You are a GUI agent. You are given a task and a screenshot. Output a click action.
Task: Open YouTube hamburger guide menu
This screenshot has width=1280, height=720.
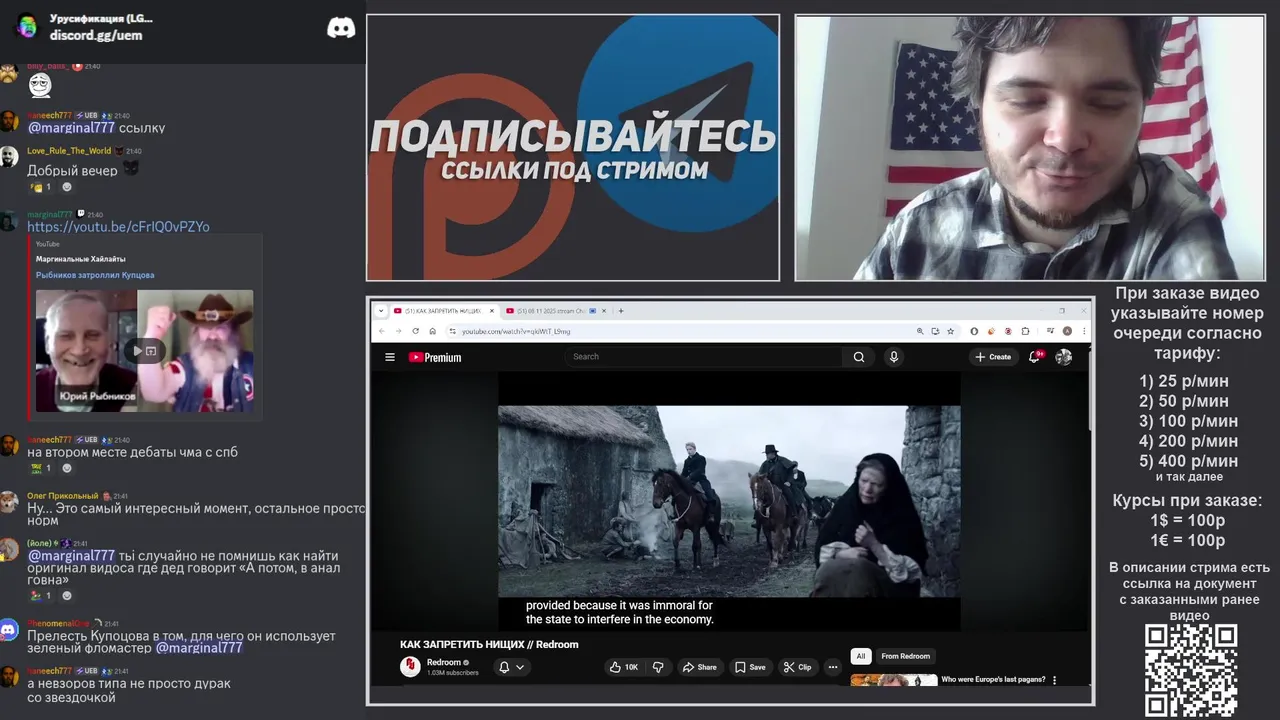point(390,357)
